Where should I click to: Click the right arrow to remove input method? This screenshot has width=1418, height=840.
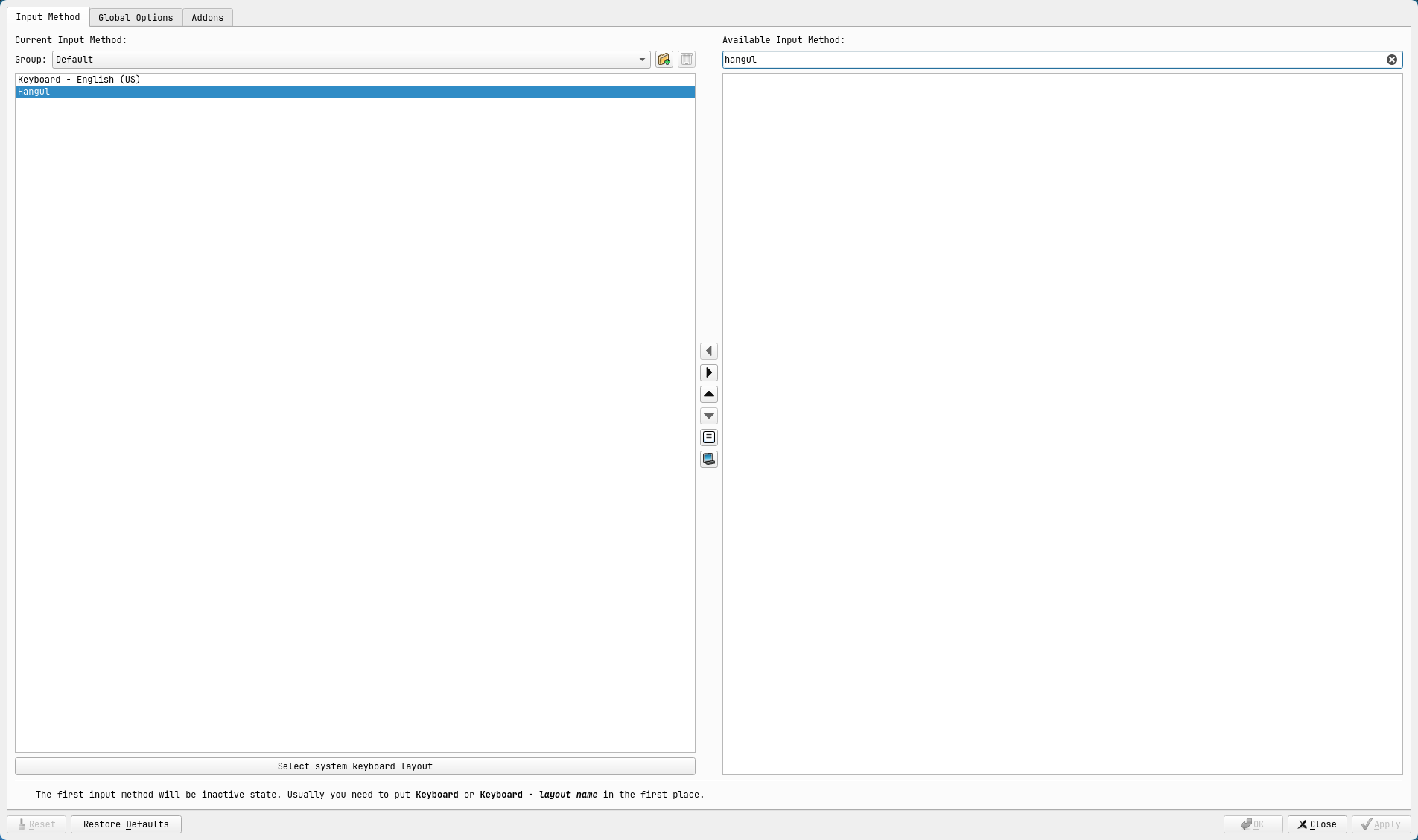[709, 372]
